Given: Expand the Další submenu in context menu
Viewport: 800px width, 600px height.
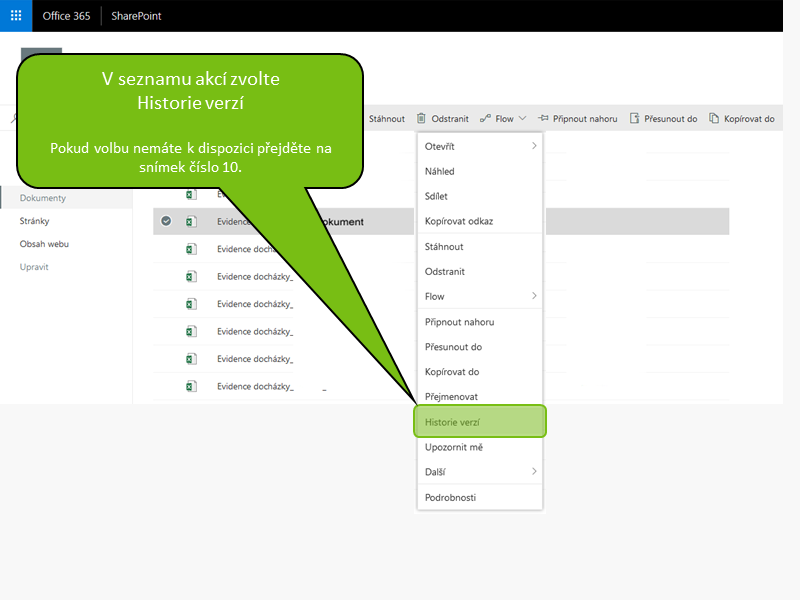Looking at the screenshot, I should tap(534, 471).
